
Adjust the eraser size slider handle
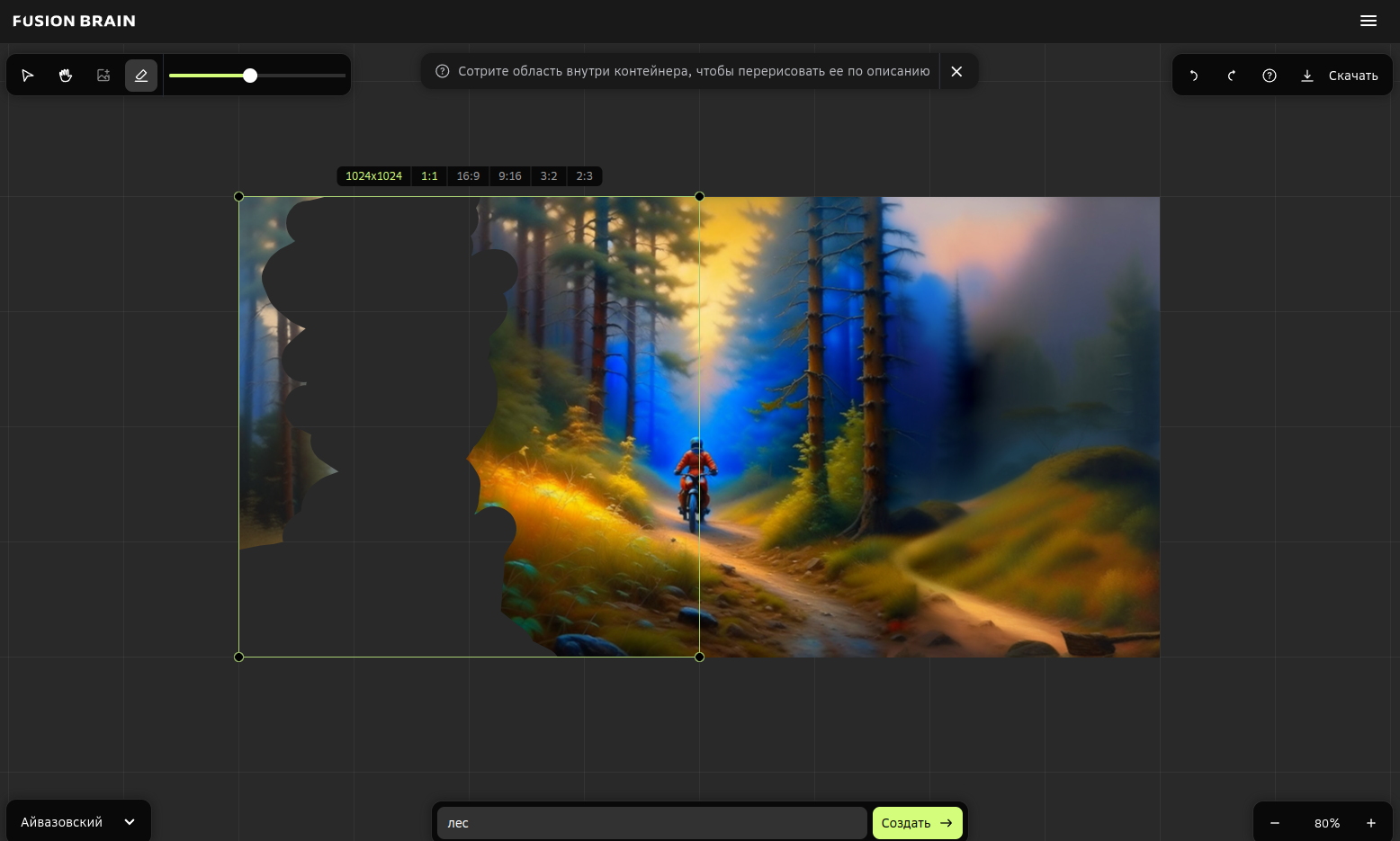point(250,76)
